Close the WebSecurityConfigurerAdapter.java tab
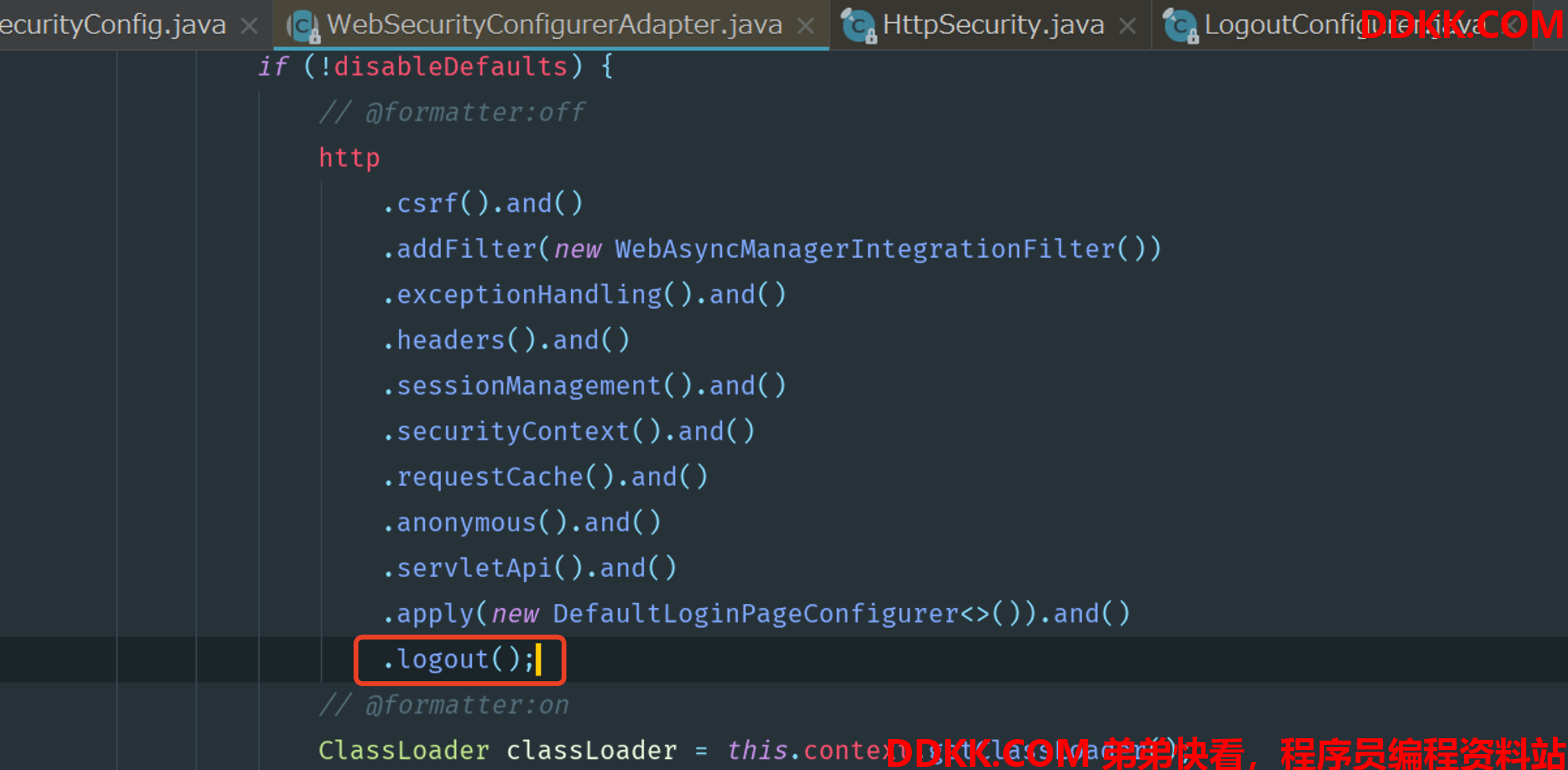Viewport: 1568px width, 770px height. click(x=805, y=25)
